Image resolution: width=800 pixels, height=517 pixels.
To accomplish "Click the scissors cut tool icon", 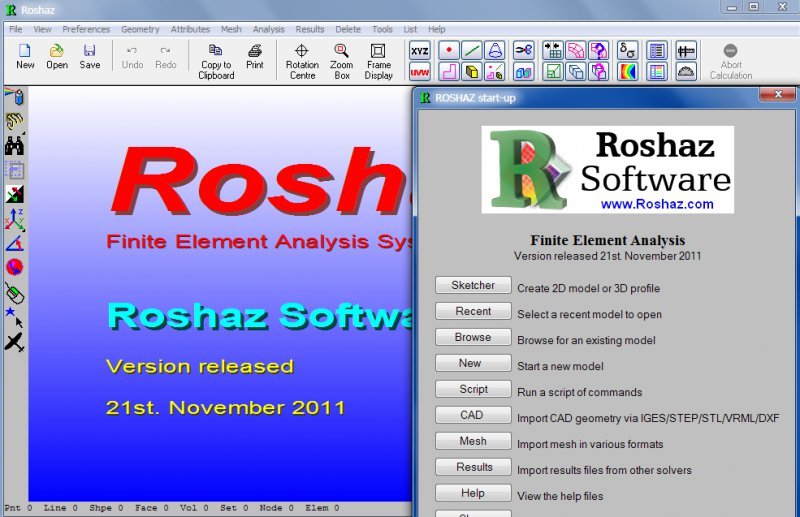I will click(x=523, y=51).
